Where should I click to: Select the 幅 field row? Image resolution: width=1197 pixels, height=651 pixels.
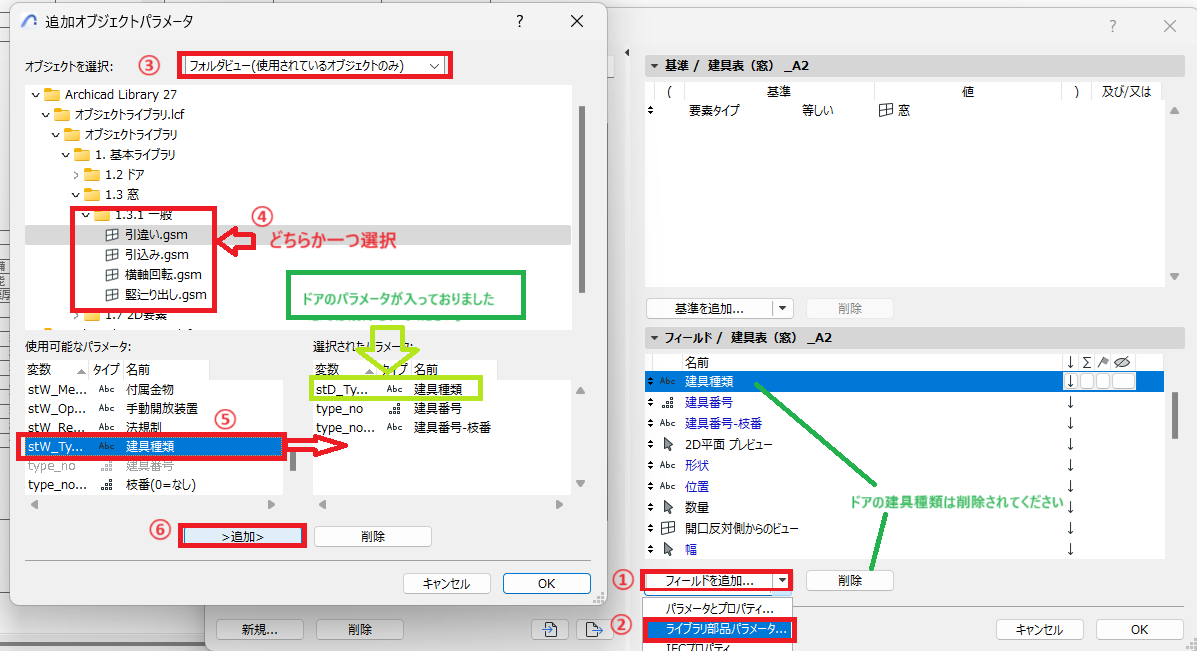[x=904, y=549]
